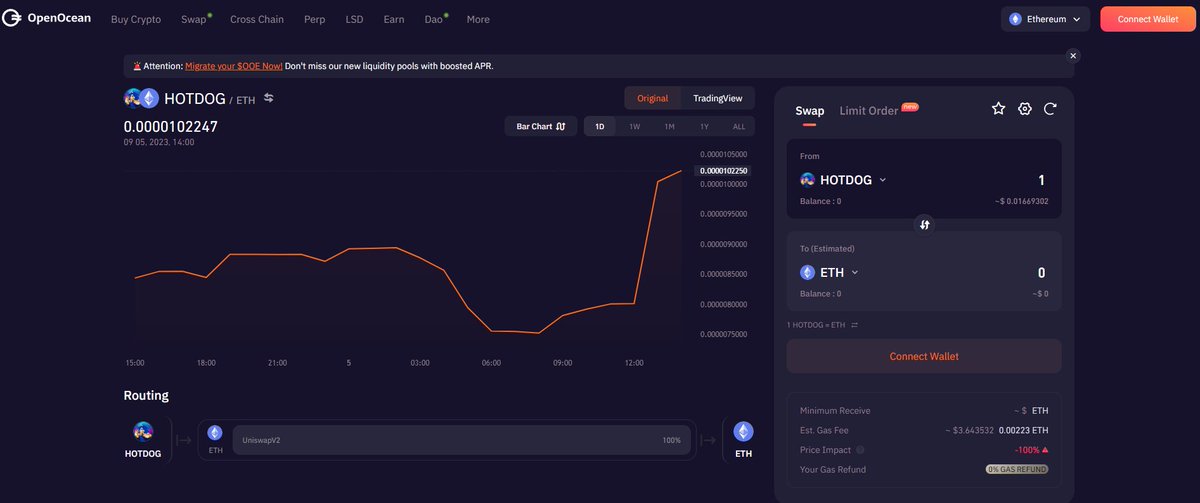Click the HOTDOG/ETH pair token icon
This screenshot has width=1200, height=503.
click(x=141, y=98)
